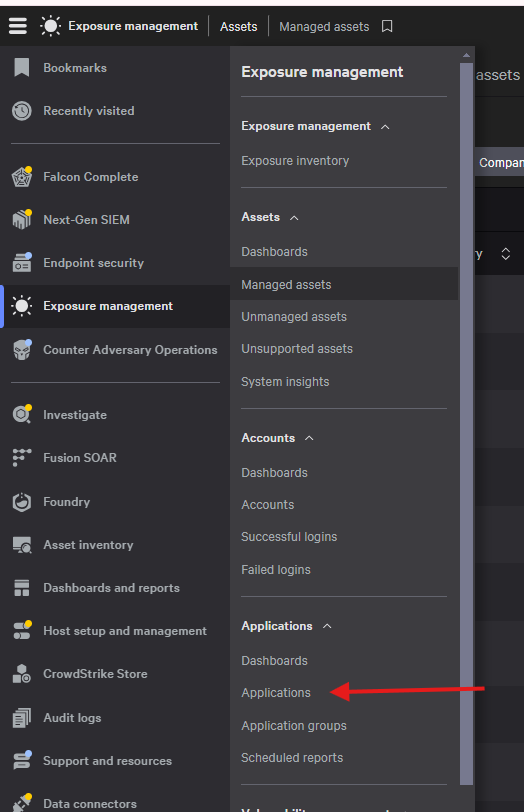The width and height of the screenshot is (524, 812).
Task: Open Exposure inventory
Action: (295, 161)
